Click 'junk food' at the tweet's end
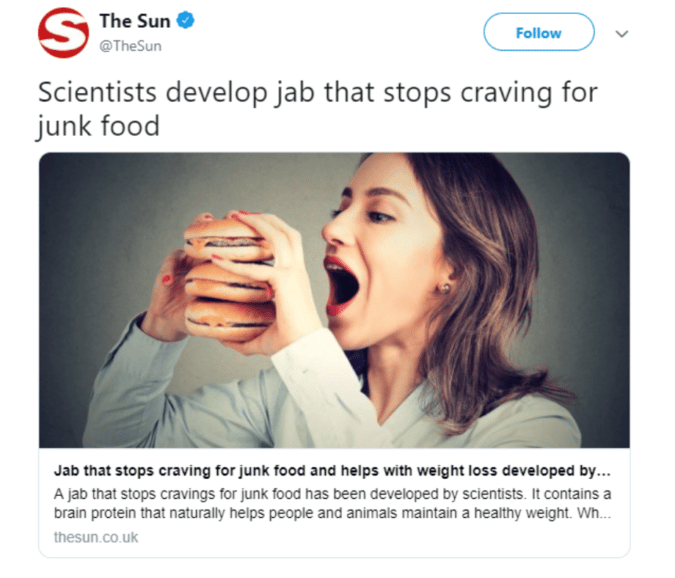Screen dimensions: 675x578 pos(99,127)
